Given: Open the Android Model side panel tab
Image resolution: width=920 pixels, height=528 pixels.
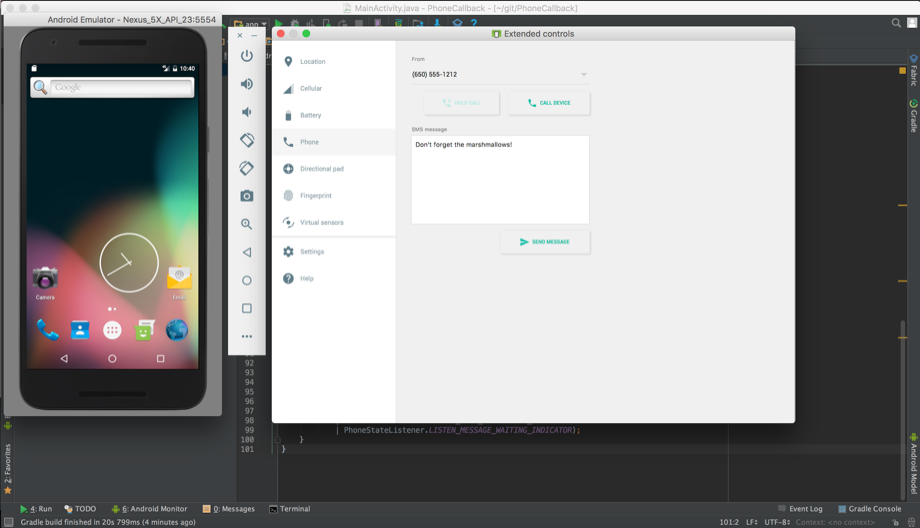Looking at the screenshot, I should [x=914, y=463].
